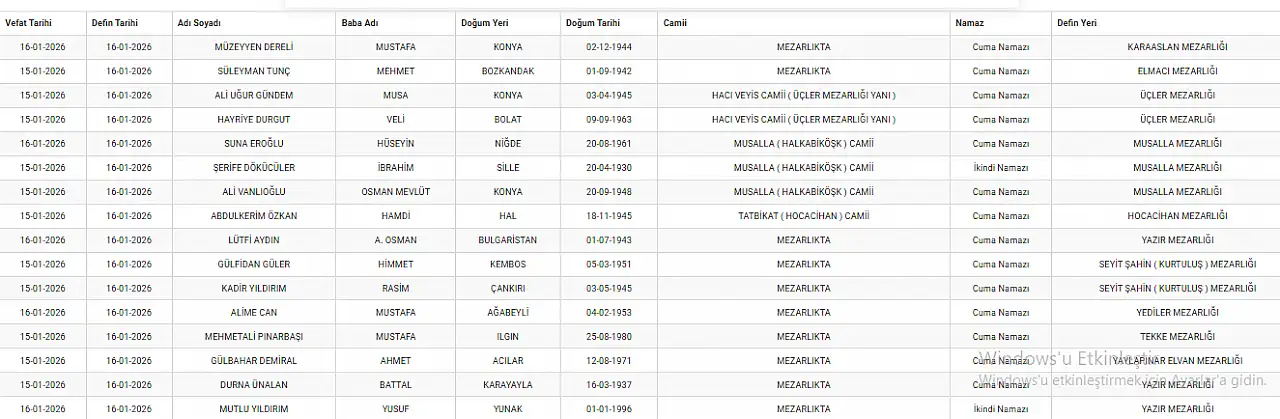Select the Baba Adı column header
This screenshot has height=419, width=1280.
(x=358, y=22)
